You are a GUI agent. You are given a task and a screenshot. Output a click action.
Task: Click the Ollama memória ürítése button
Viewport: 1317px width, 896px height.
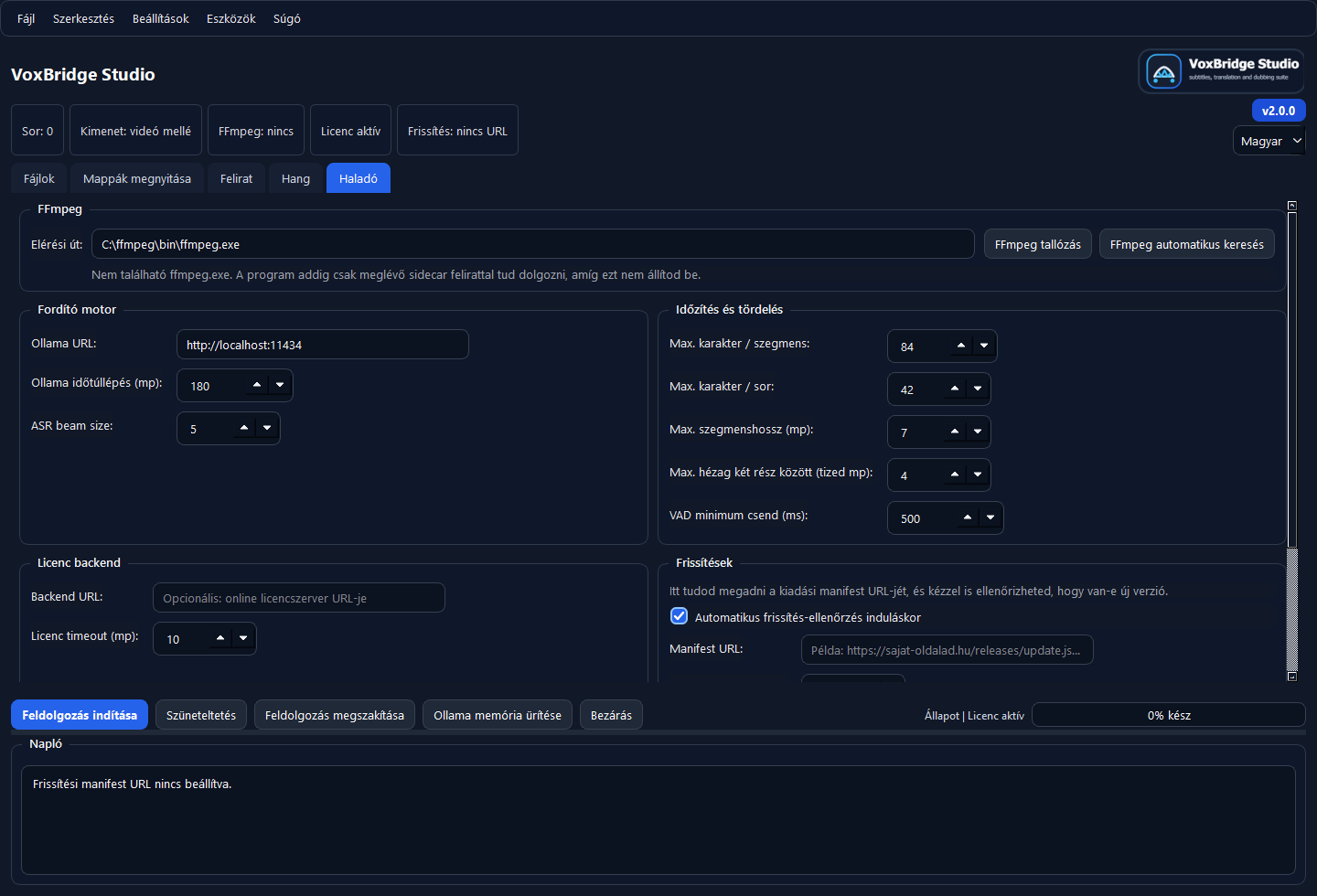[497, 715]
